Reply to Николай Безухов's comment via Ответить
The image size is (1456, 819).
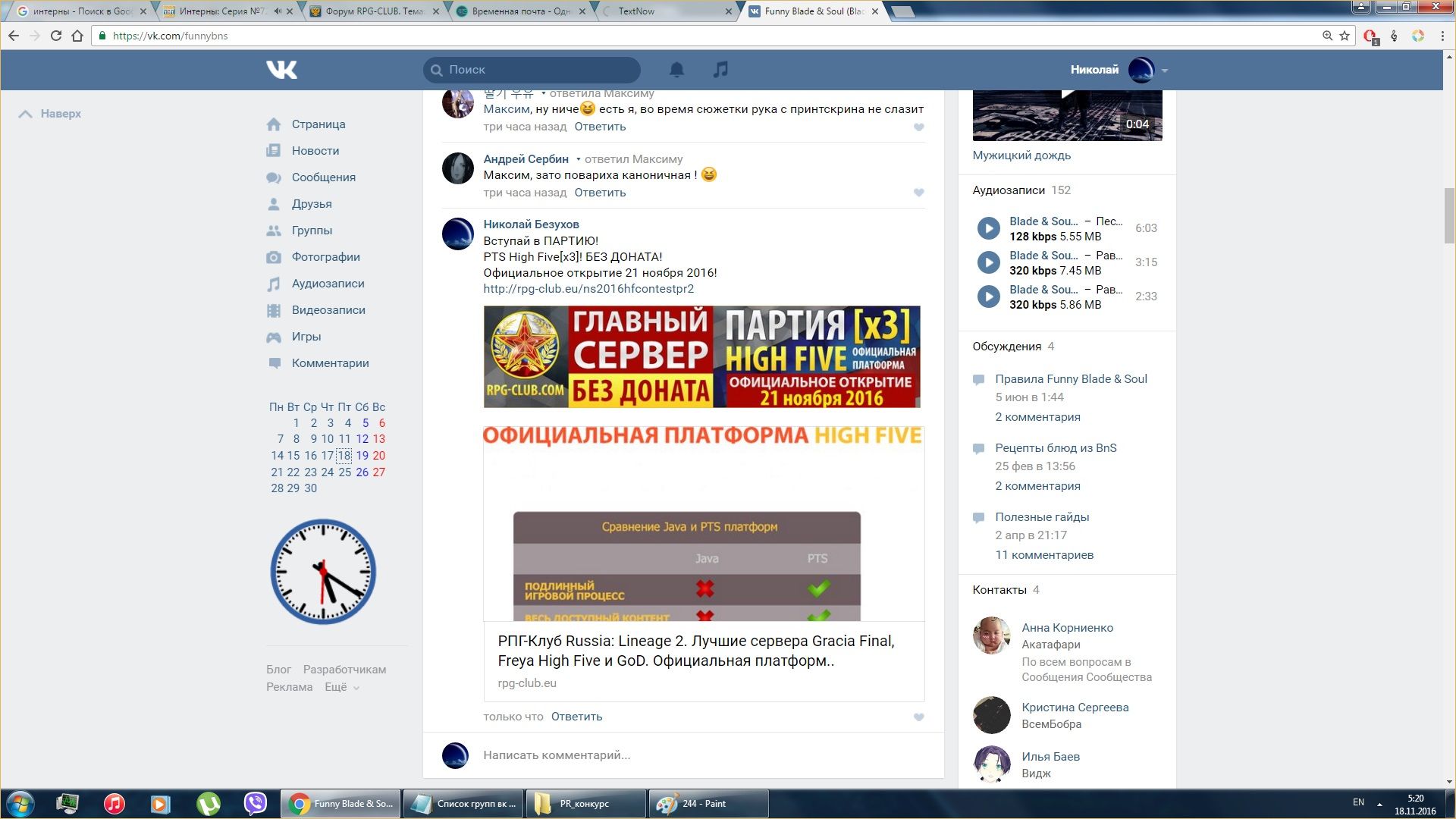576,717
